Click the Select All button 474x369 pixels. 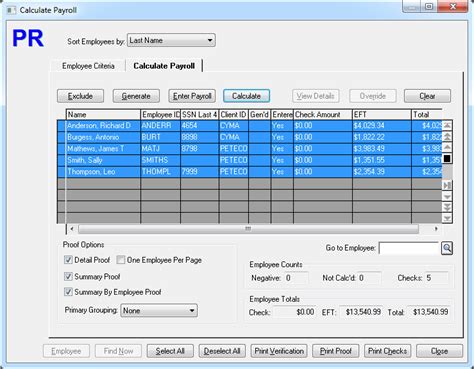[170, 351]
